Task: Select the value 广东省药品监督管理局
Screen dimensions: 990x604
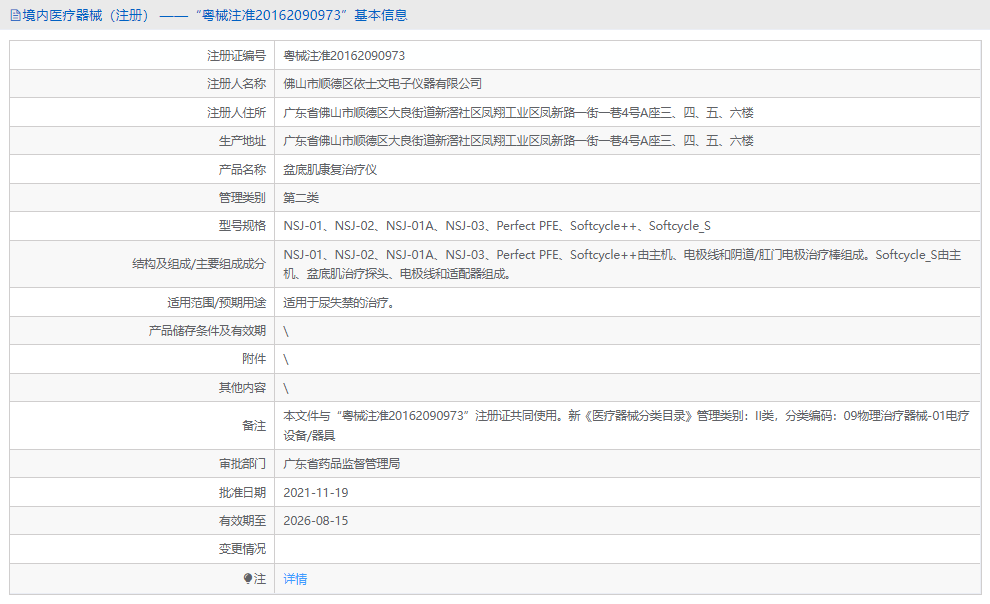Action: 341,463
